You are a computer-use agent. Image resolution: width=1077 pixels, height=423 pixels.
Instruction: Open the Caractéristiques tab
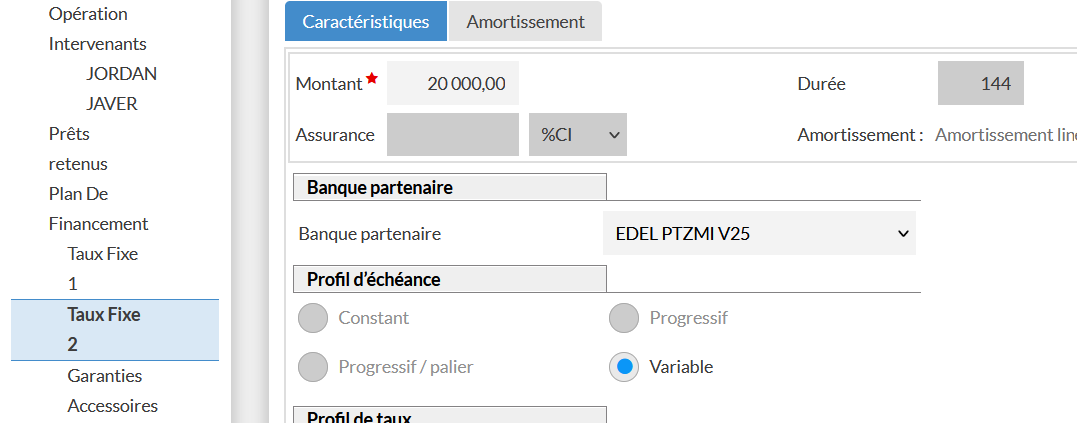coord(366,21)
